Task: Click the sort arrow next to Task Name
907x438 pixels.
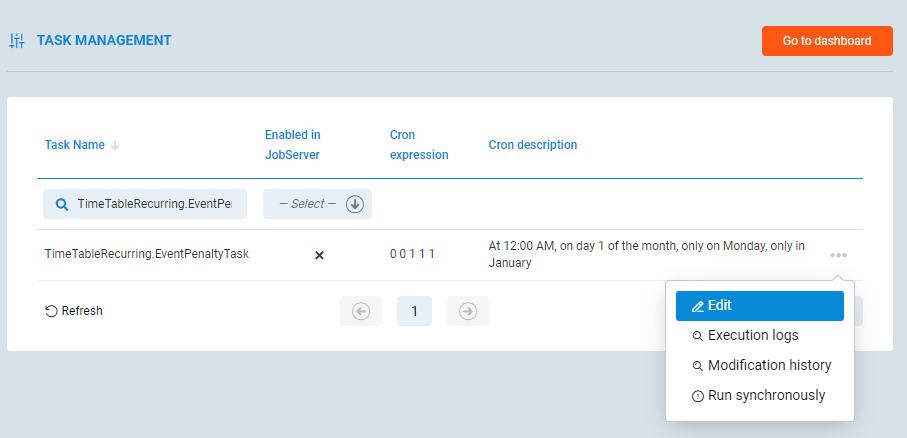Action: (115, 145)
